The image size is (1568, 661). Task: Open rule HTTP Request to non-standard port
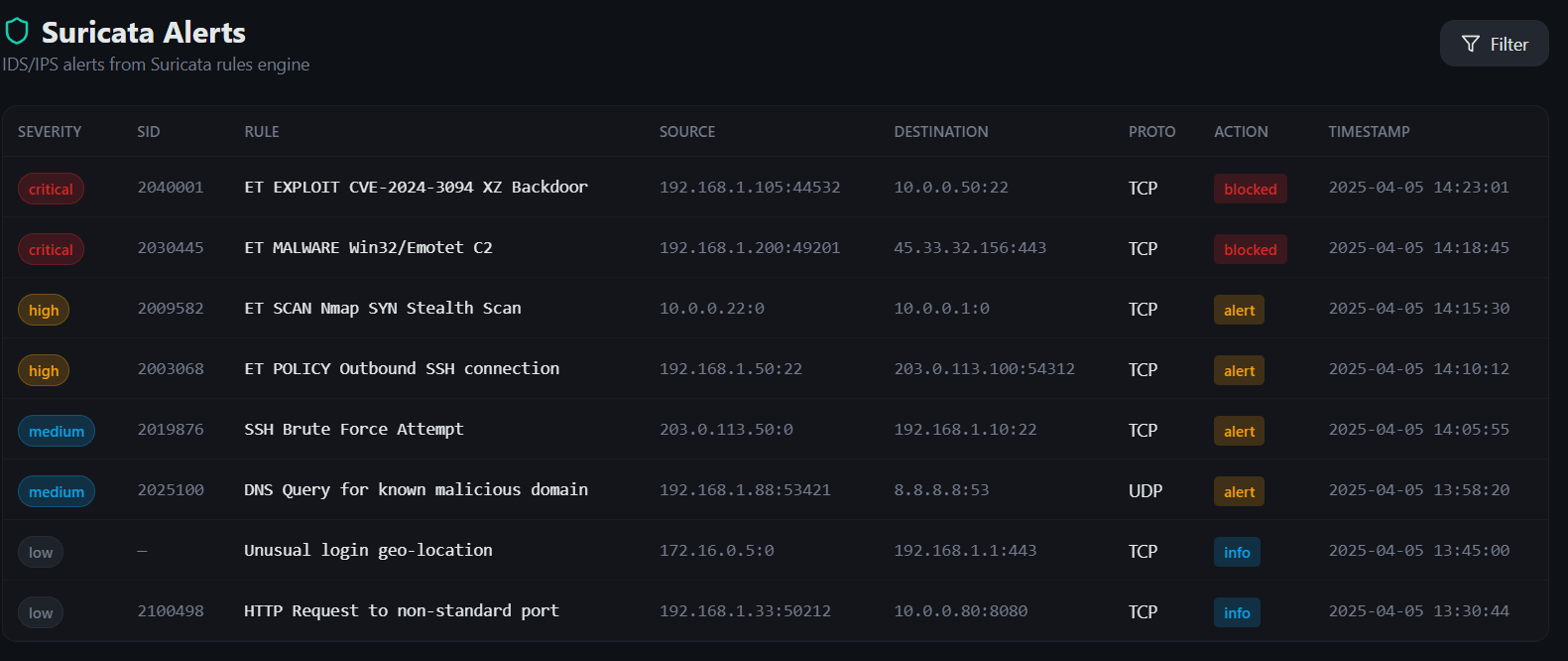(402, 610)
